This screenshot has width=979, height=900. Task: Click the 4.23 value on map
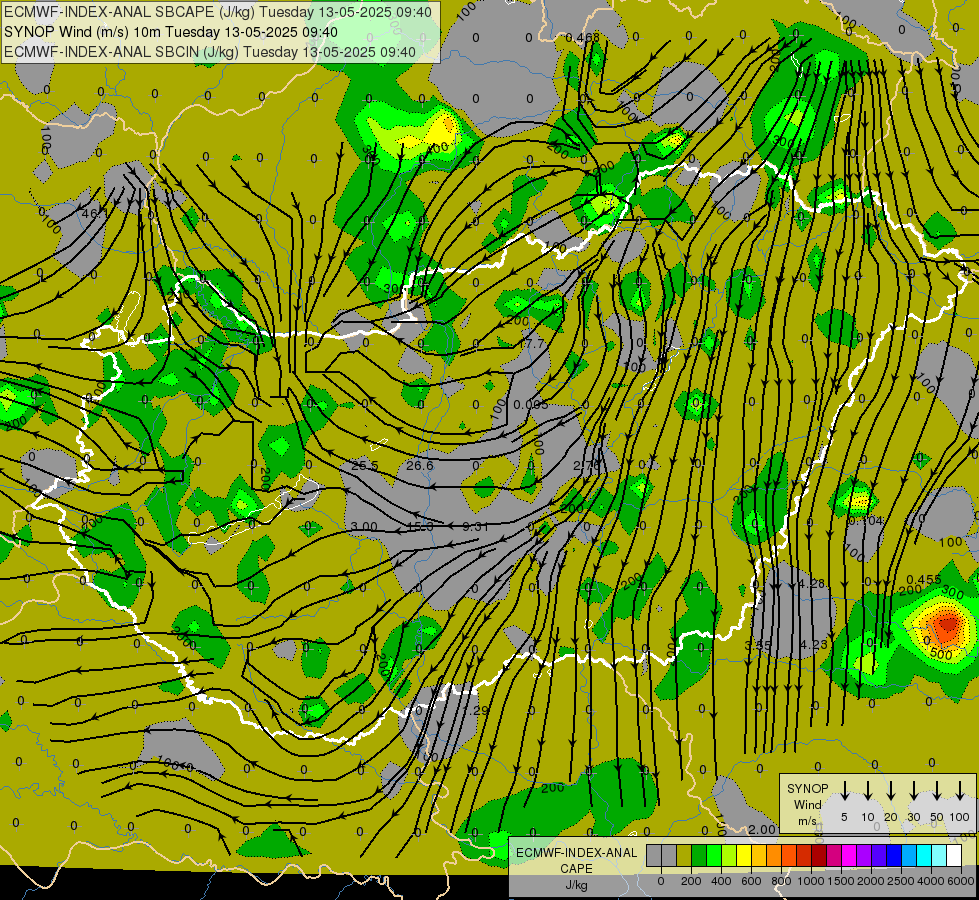click(814, 645)
